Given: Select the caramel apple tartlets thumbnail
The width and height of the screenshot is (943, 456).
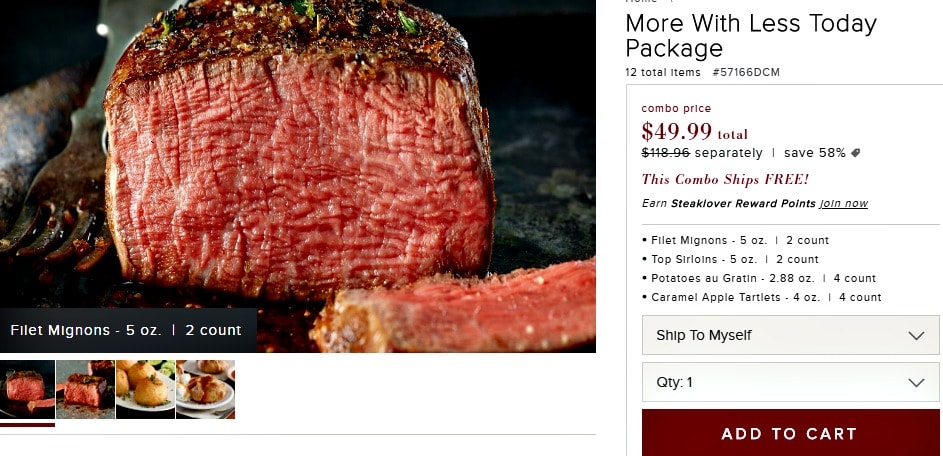Looking at the screenshot, I should [x=206, y=389].
